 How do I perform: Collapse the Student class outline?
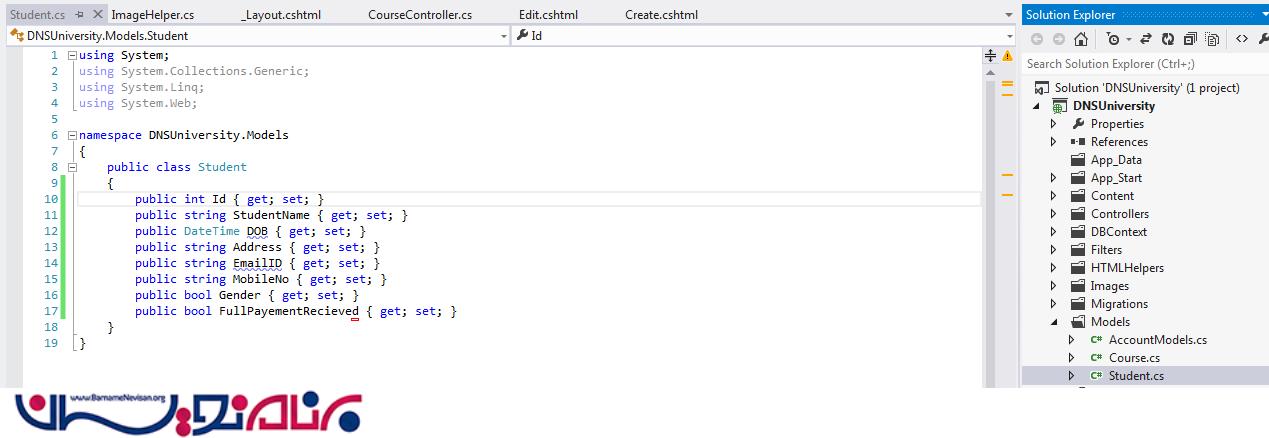click(71, 167)
